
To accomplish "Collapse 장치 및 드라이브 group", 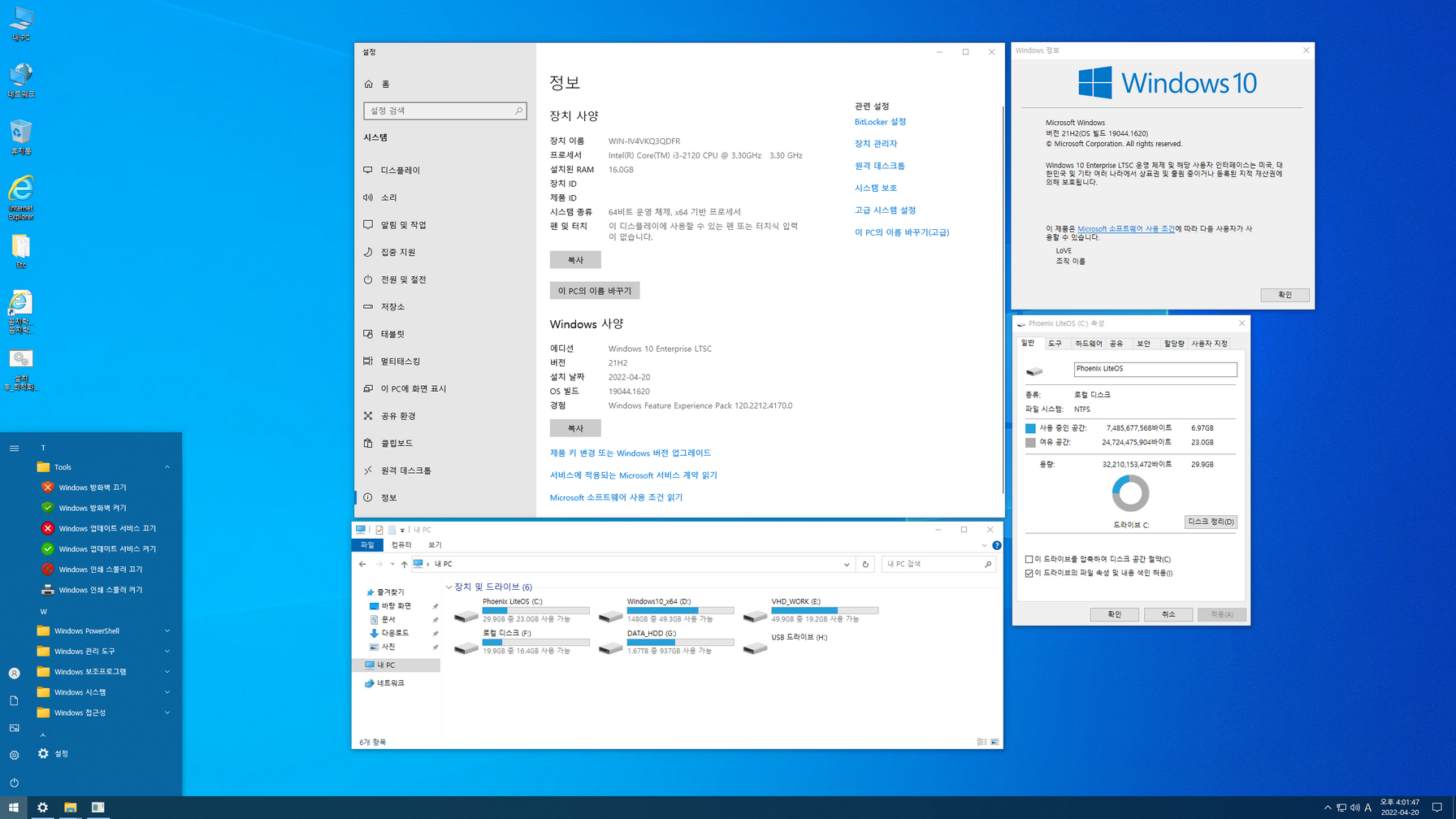I will (x=449, y=587).
